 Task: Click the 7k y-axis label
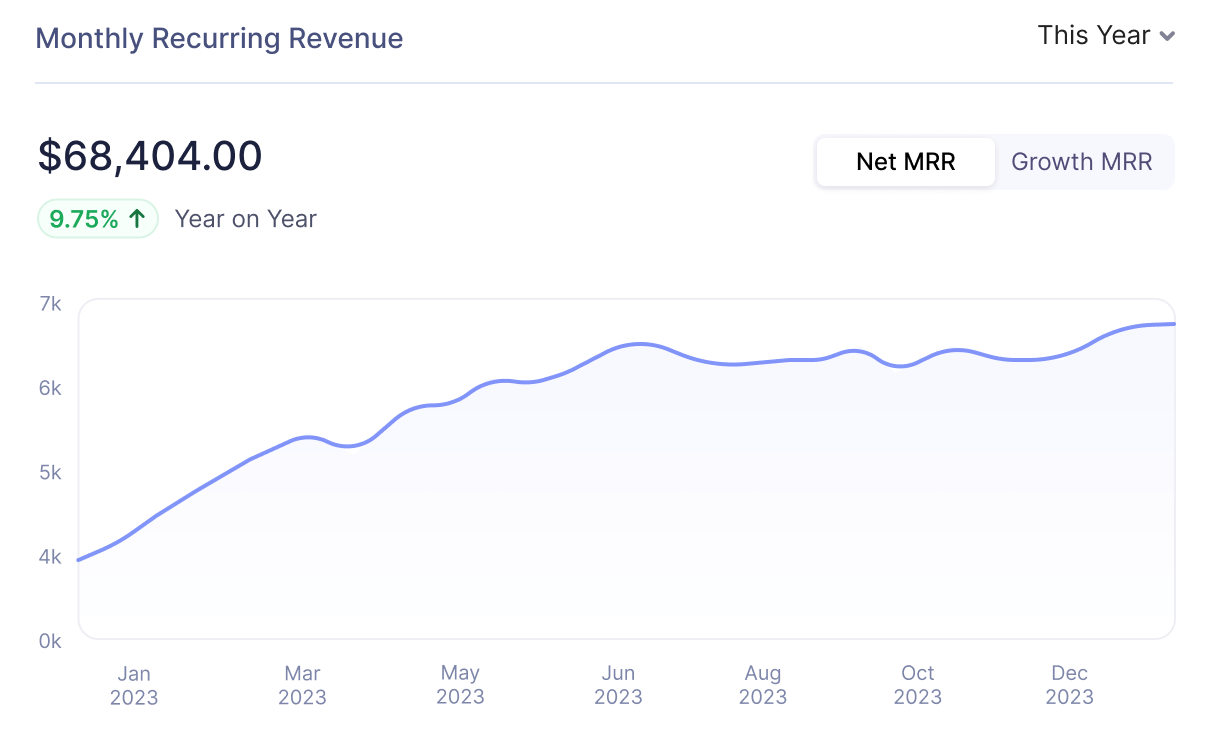point(49,303)
